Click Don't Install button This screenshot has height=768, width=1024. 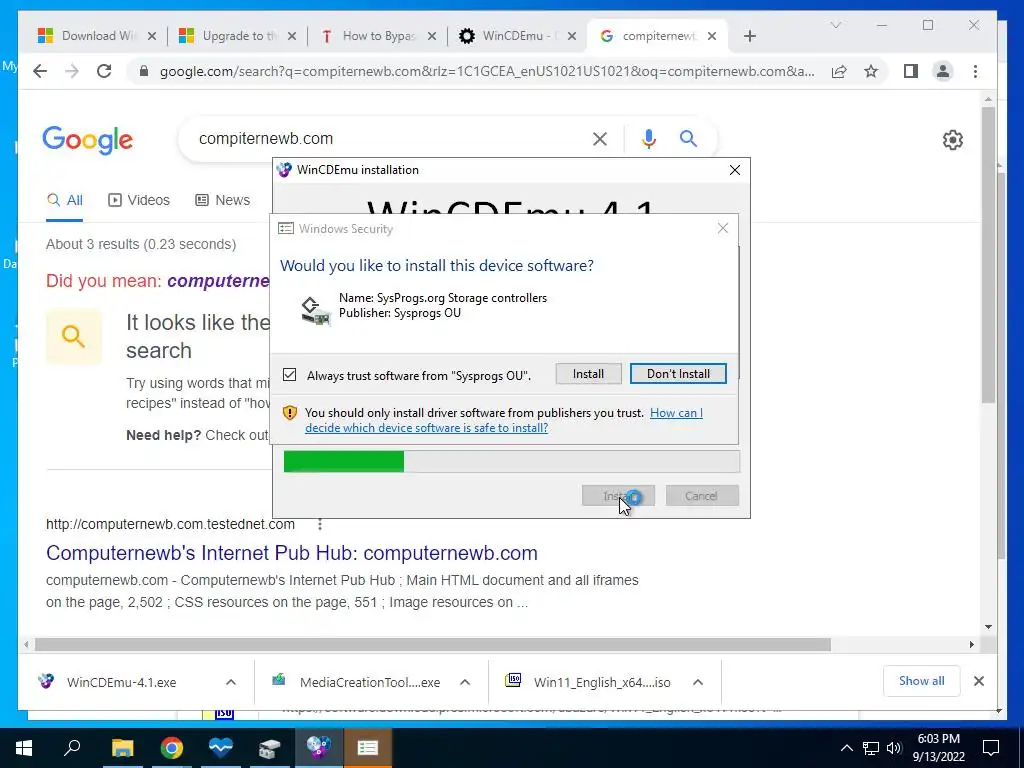(678, 374)
